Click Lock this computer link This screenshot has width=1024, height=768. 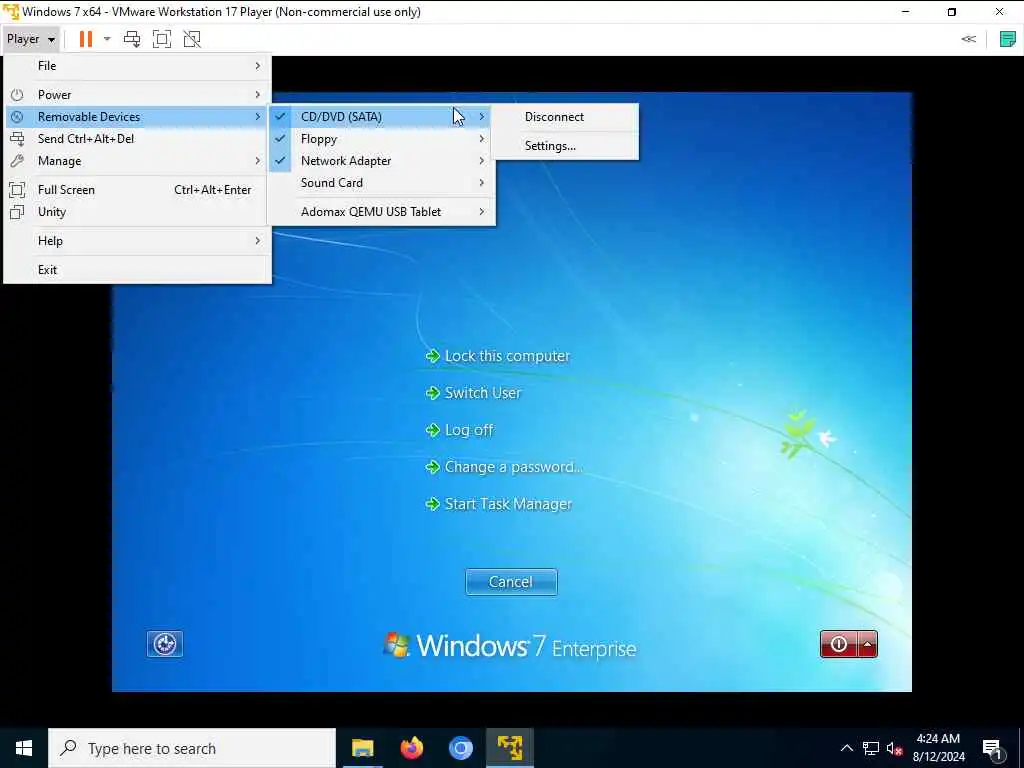coord(498,356)
